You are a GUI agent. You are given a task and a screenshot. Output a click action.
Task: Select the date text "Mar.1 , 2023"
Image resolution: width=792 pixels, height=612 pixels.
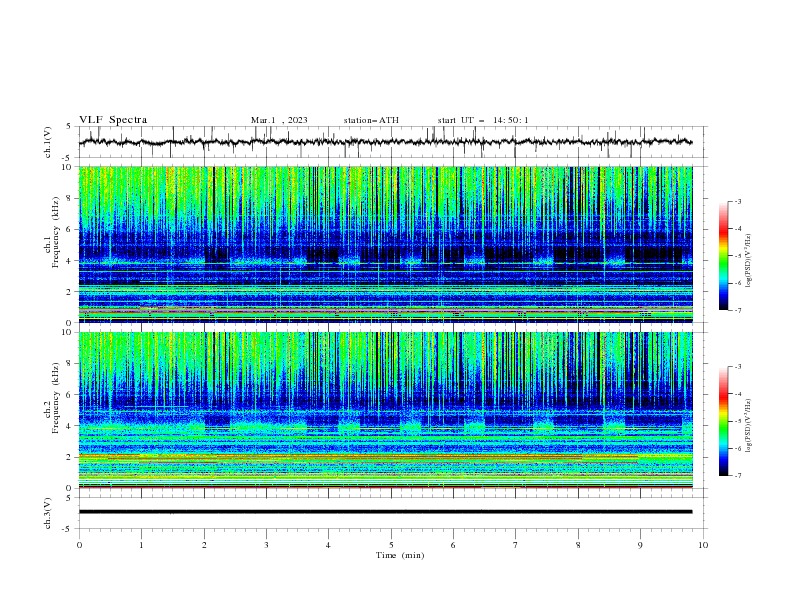[x=279, y=120]
